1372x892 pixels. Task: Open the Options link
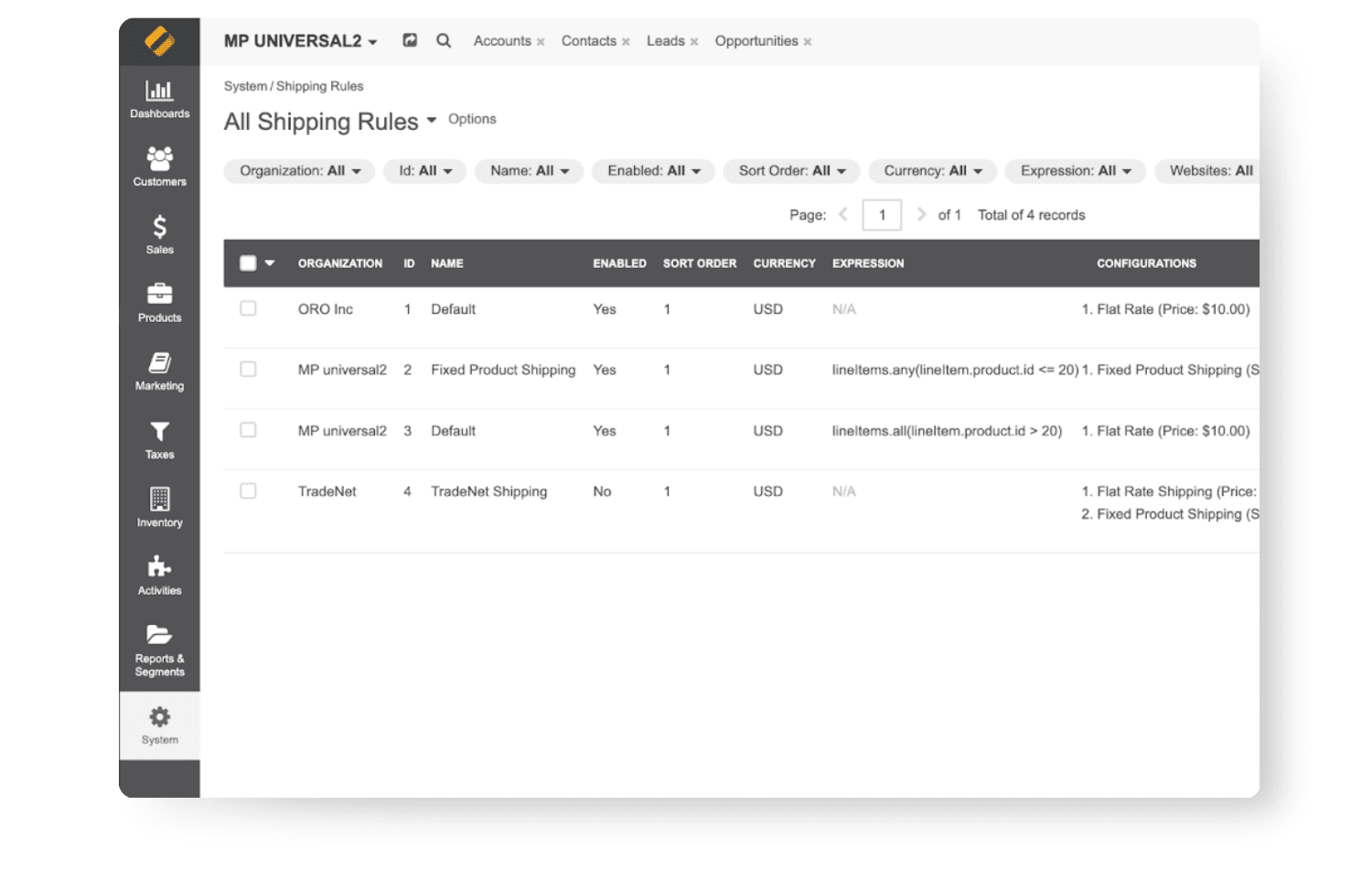click(x=472, y=119)
